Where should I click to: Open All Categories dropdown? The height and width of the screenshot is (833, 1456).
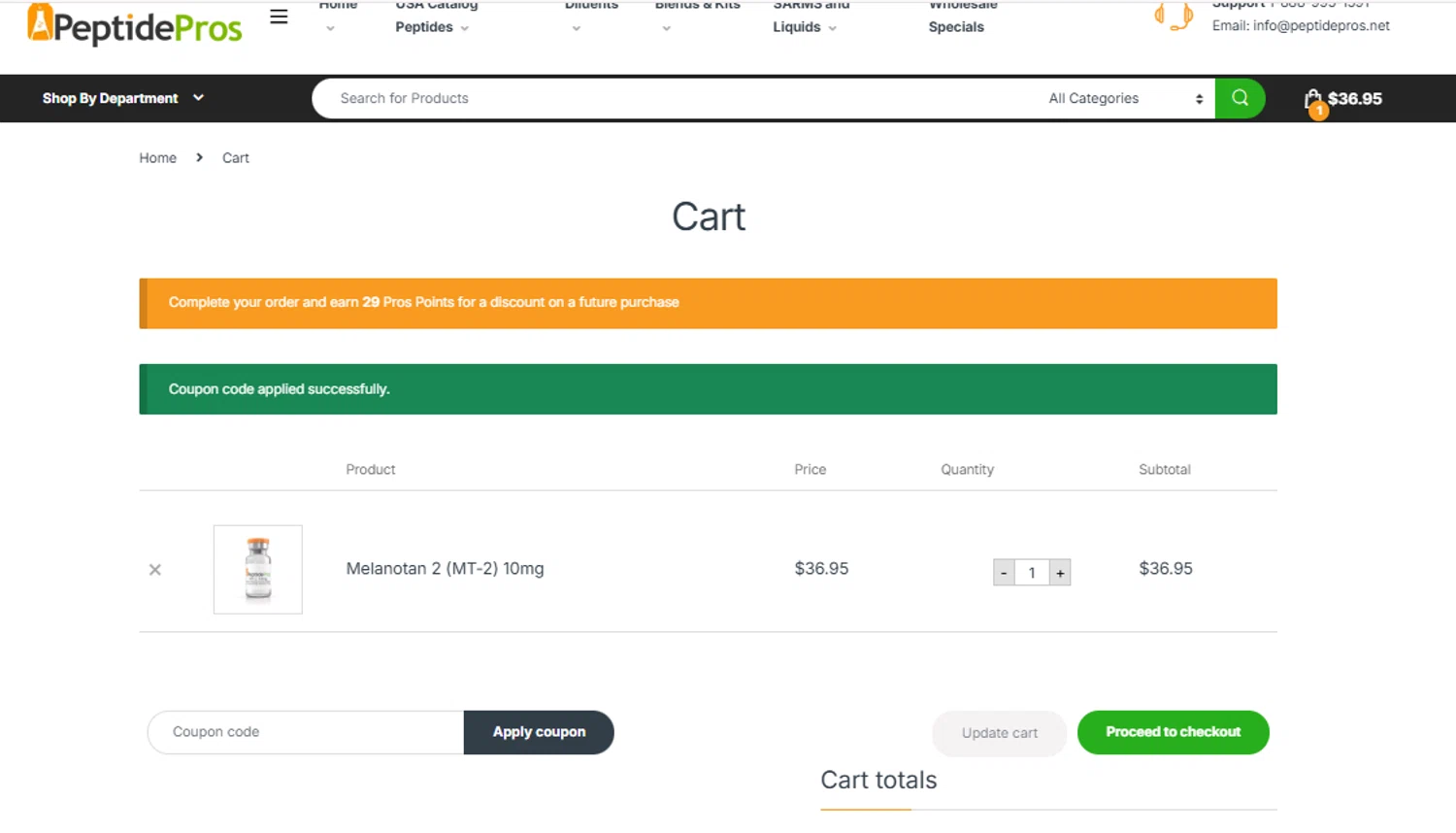[x=1125, y=98]
